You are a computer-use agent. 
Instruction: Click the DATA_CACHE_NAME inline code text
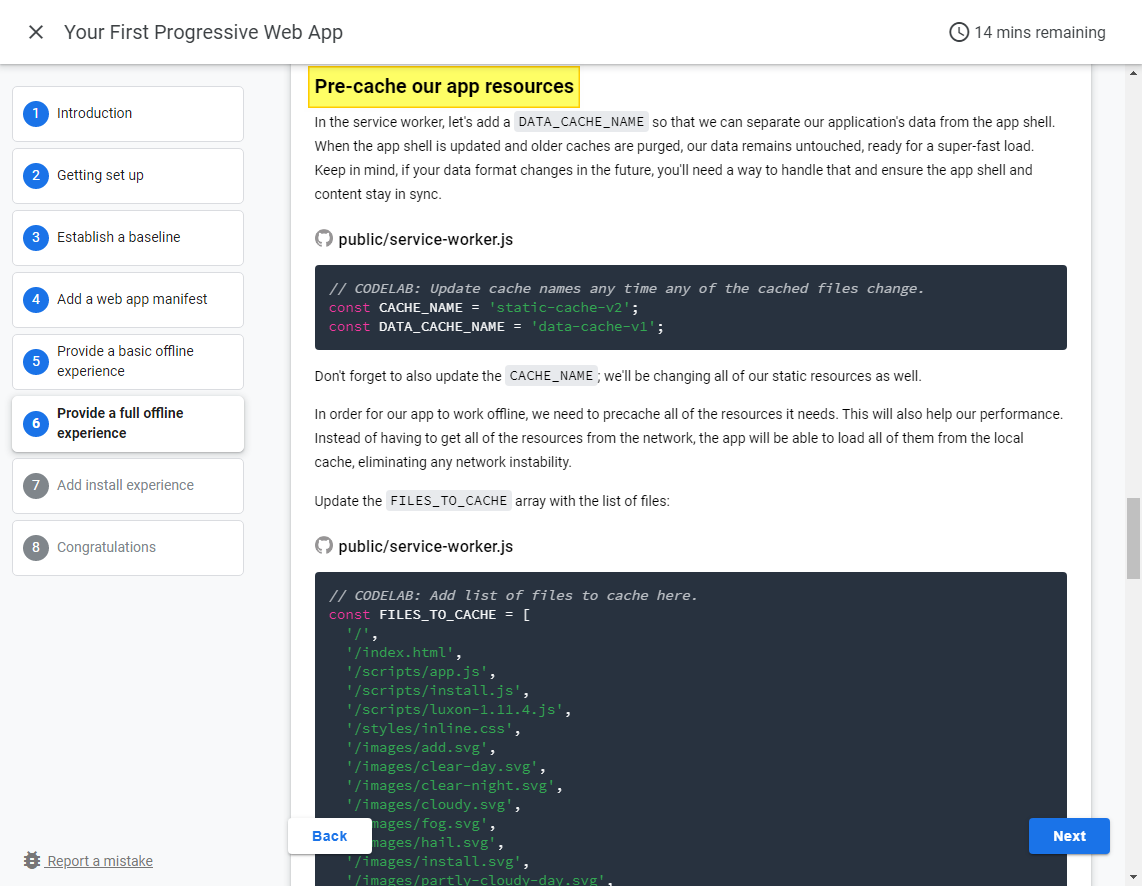click(581, 122)
